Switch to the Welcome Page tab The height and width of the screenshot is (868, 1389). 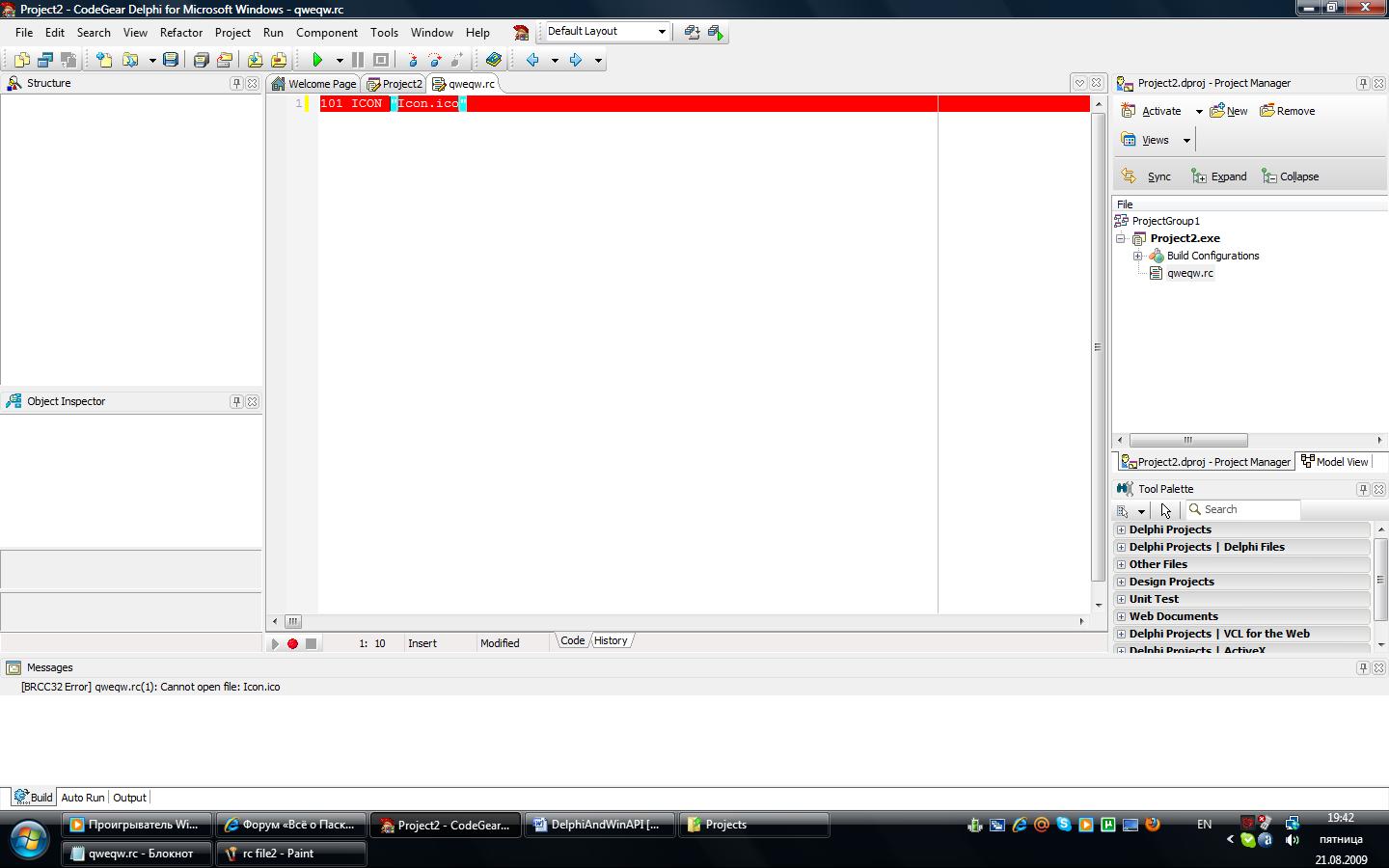click(x=314, y=84)
